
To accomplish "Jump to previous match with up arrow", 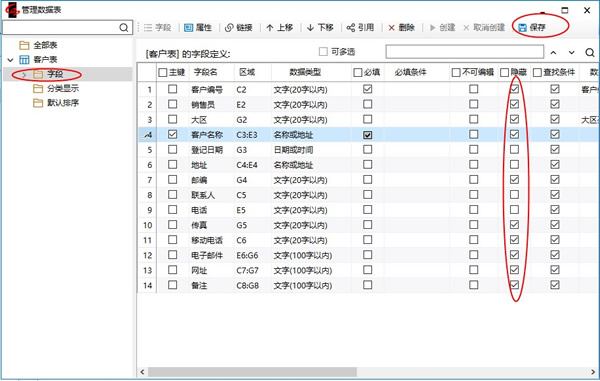I will [x=553, y=52].
